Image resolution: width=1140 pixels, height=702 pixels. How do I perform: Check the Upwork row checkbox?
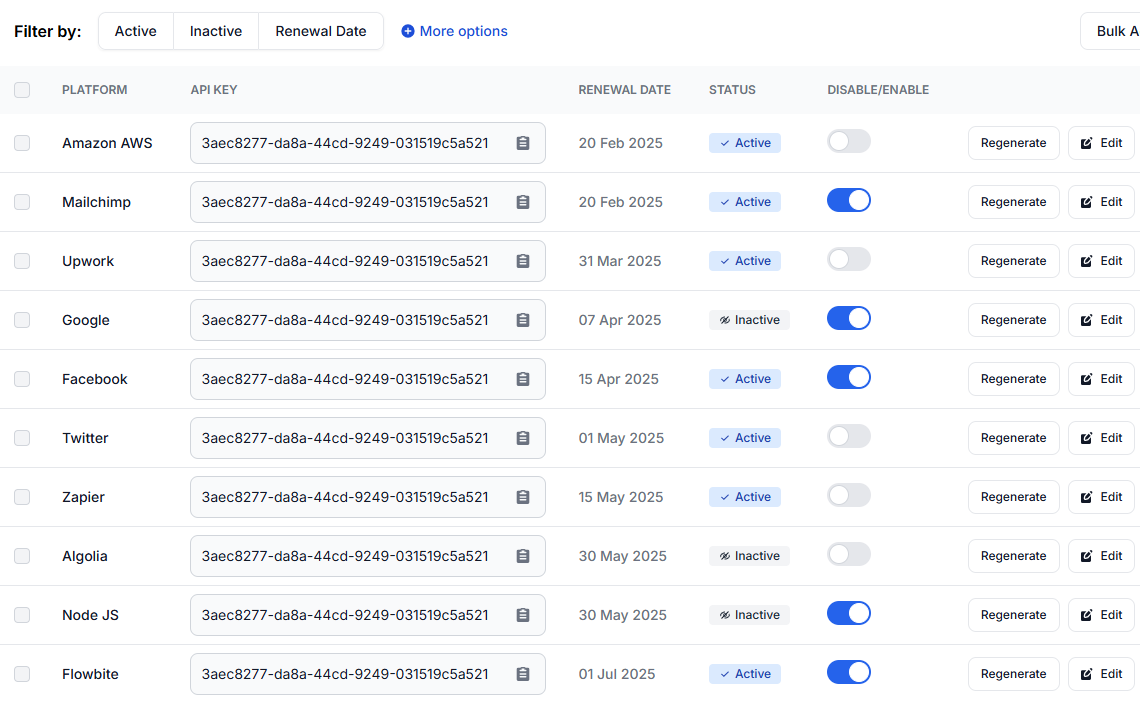22,261
